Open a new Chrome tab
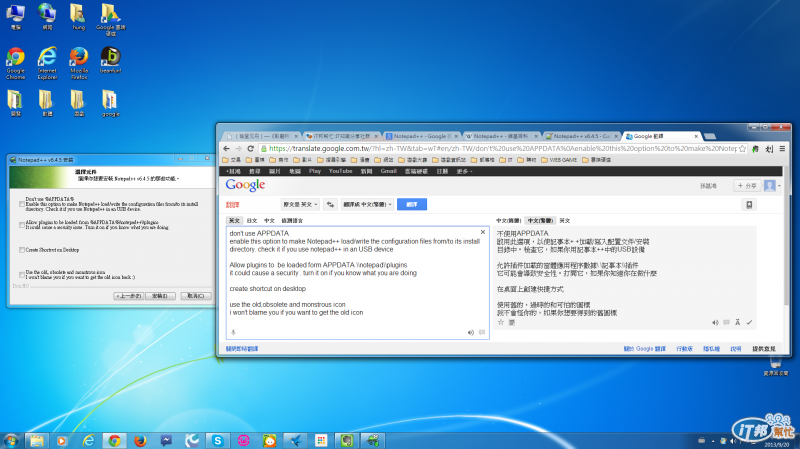 coord(710,136)
